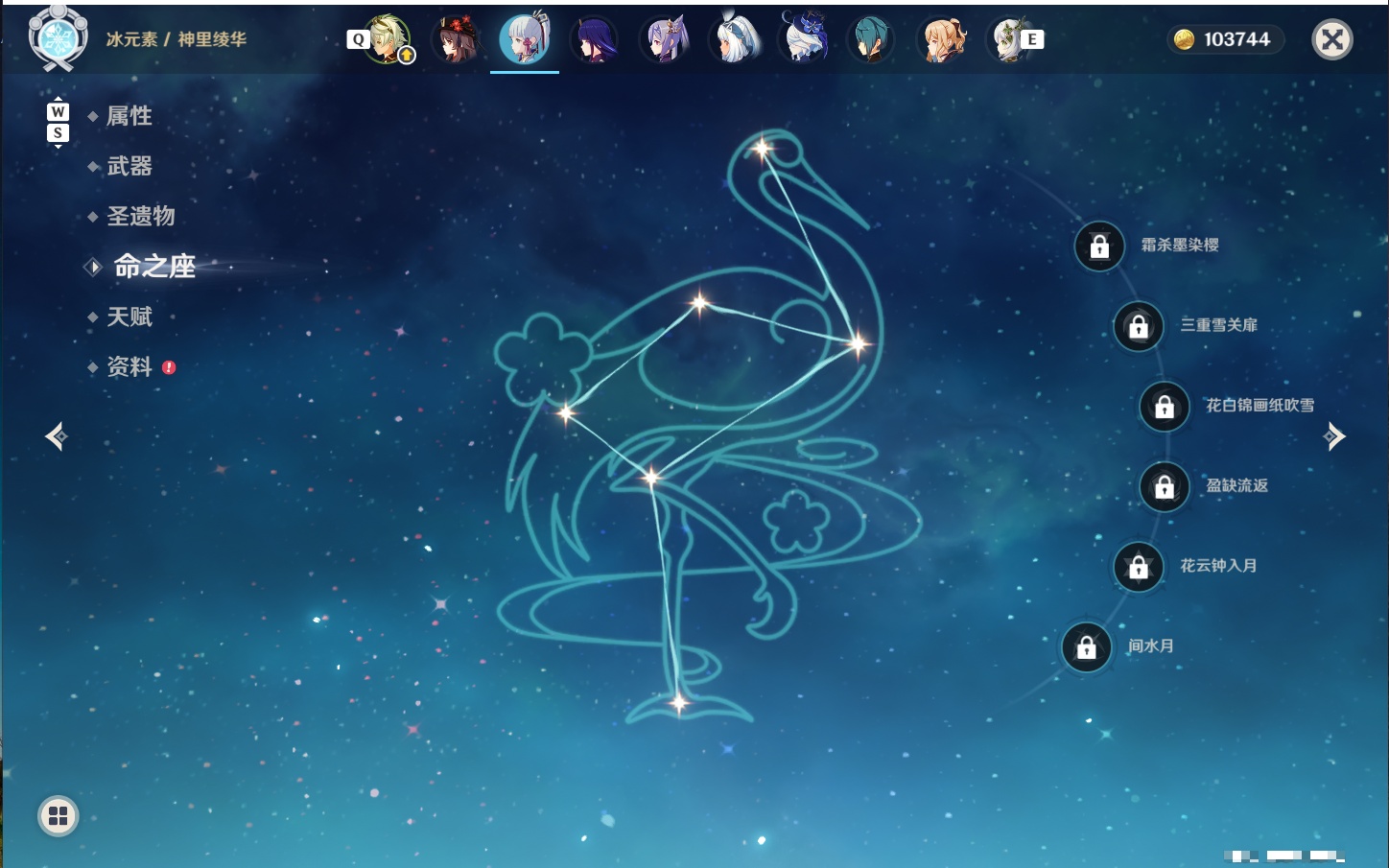
Task: Select the blonde character portrait beside Q
Action: tap(388, 39)
